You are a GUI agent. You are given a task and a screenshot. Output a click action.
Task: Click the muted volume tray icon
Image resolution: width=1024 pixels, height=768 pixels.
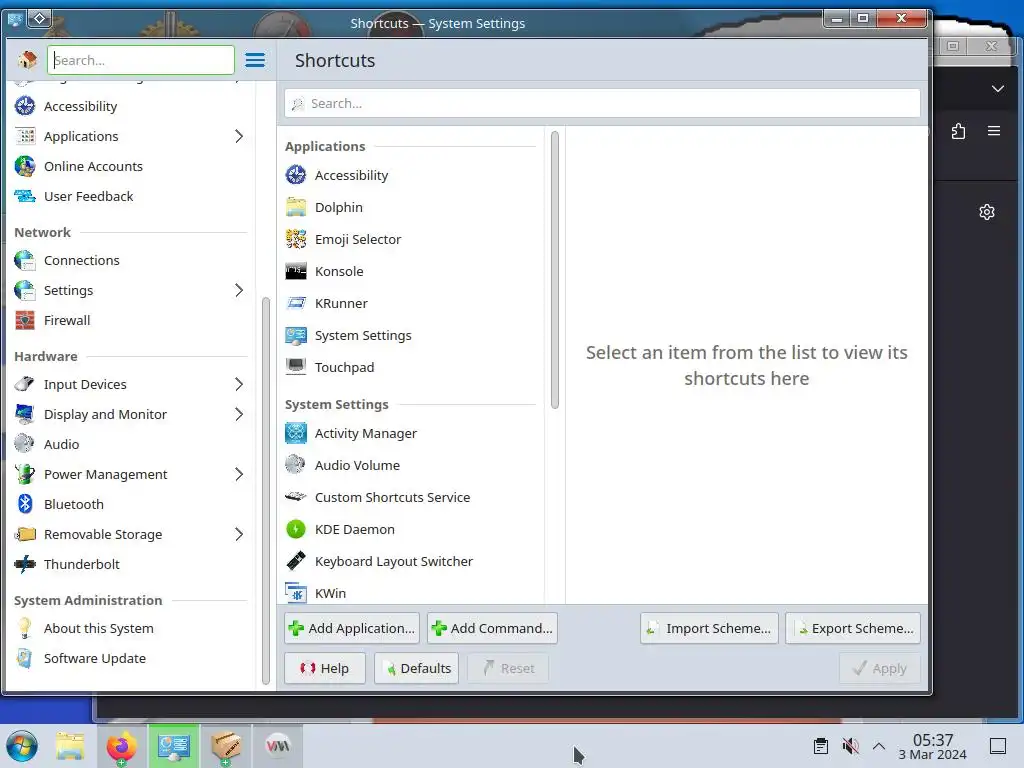[x=850, y=746]
